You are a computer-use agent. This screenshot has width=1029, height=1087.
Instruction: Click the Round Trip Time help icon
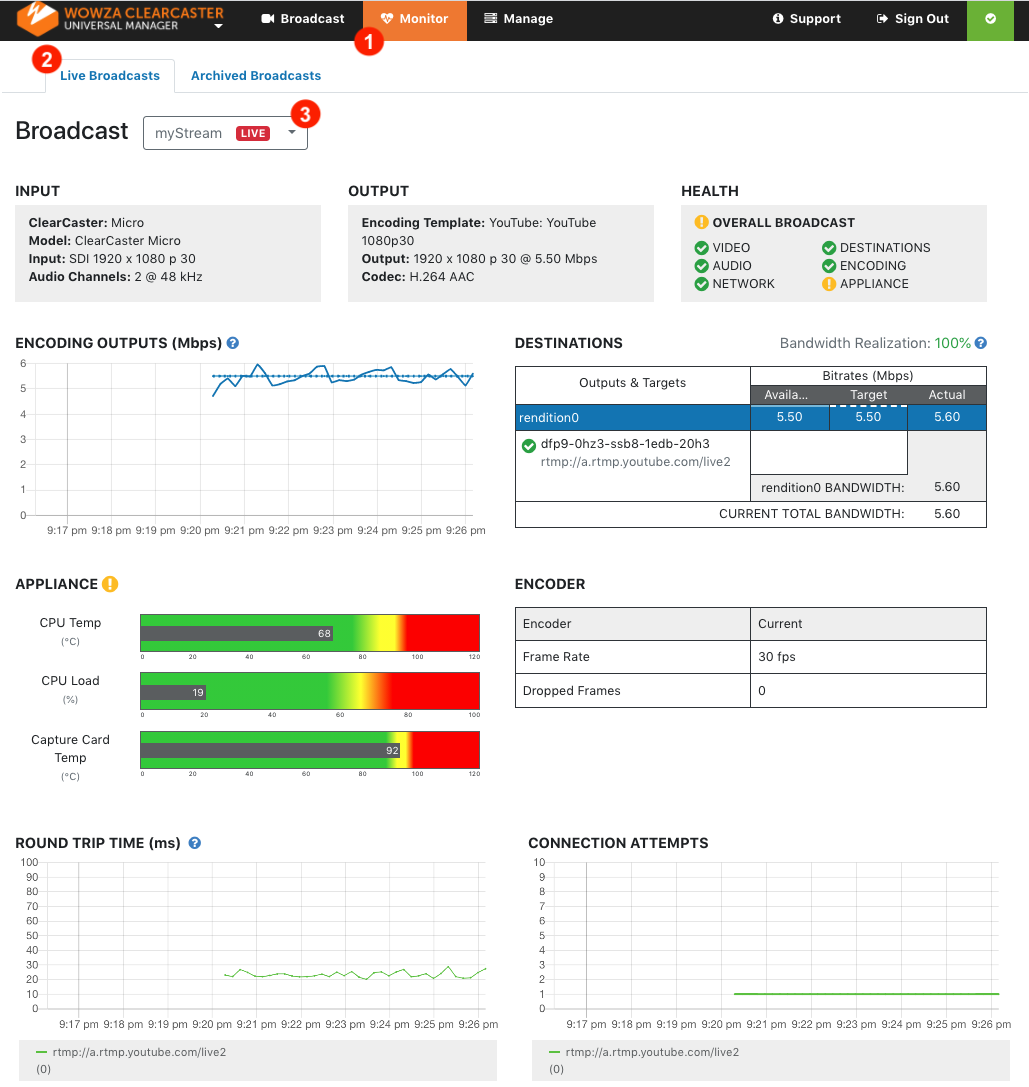click(x=195, y=843)
